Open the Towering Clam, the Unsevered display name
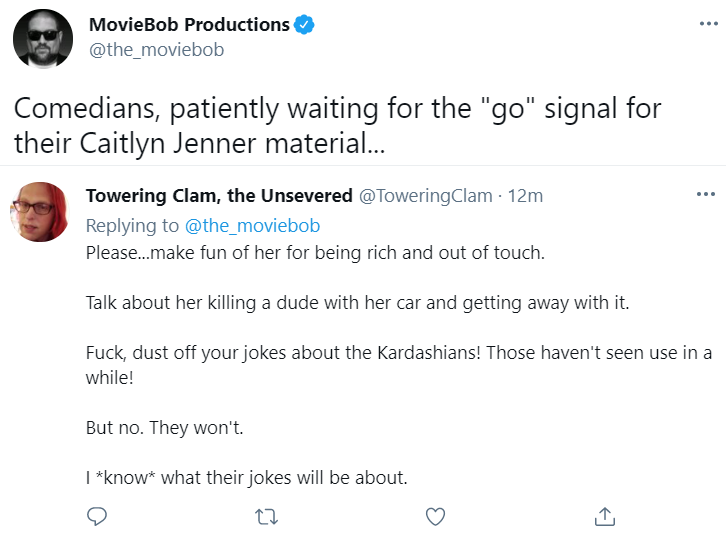The image size is (726, 537). pos(219,195)
